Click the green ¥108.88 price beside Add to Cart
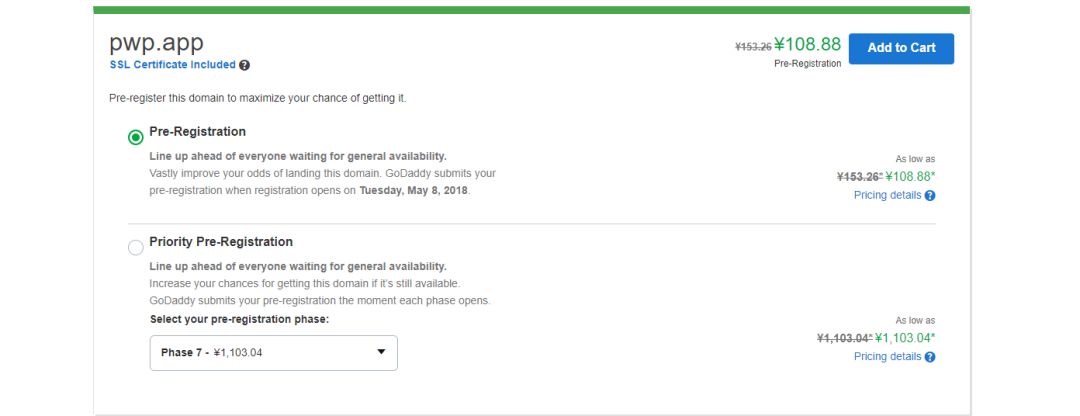1080x416 pixels. tap(807, 45)
